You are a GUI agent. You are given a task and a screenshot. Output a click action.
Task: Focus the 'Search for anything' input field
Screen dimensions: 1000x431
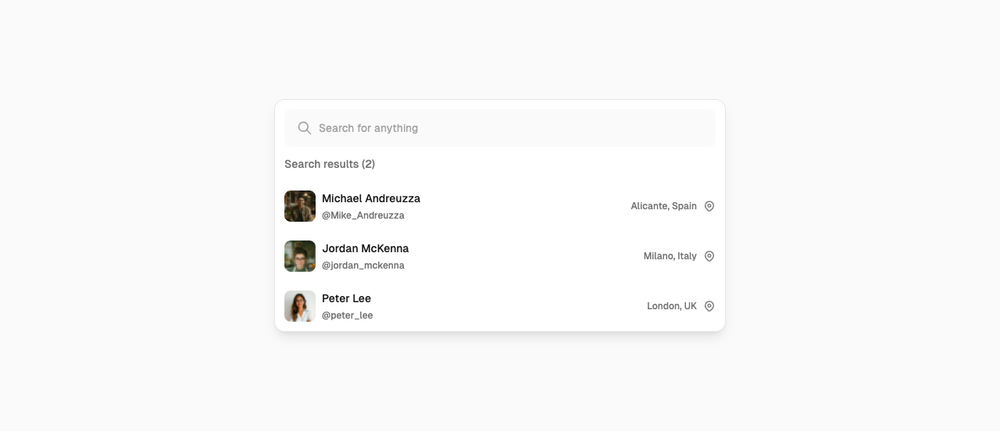pyautogui.click(x=499, y=128)
